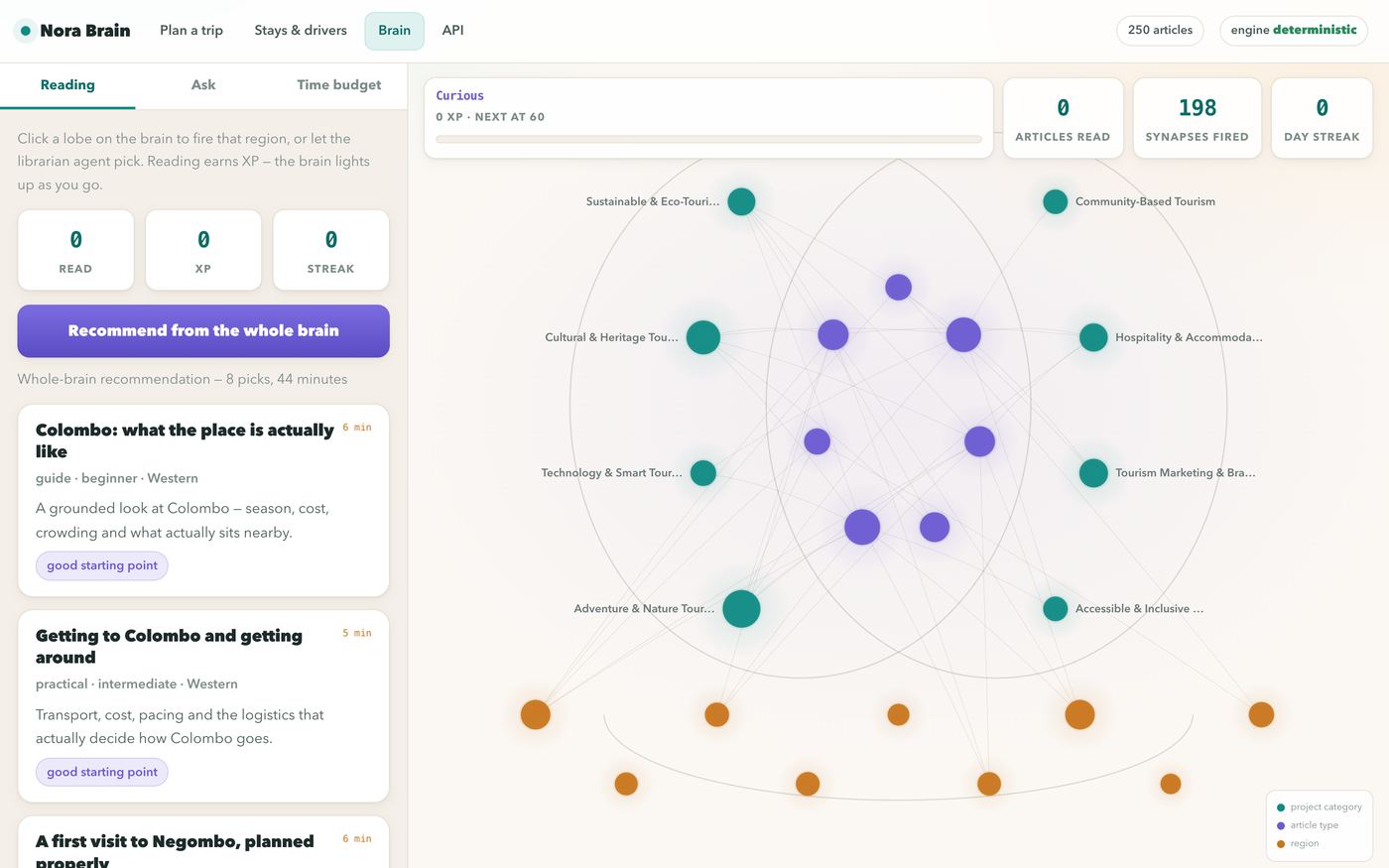Click the 198 Synapses Fired stat card
The height and width of the screenshot is (868, 1389).
click(1197, 118)
